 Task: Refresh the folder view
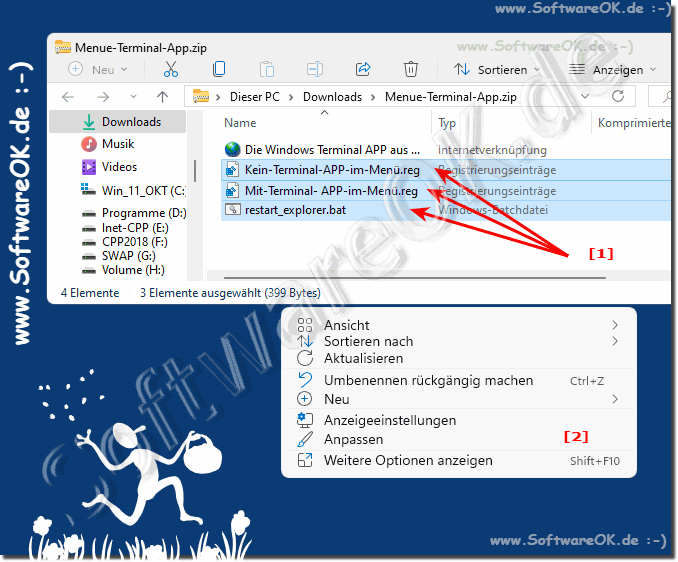click(x=618, y=96)
